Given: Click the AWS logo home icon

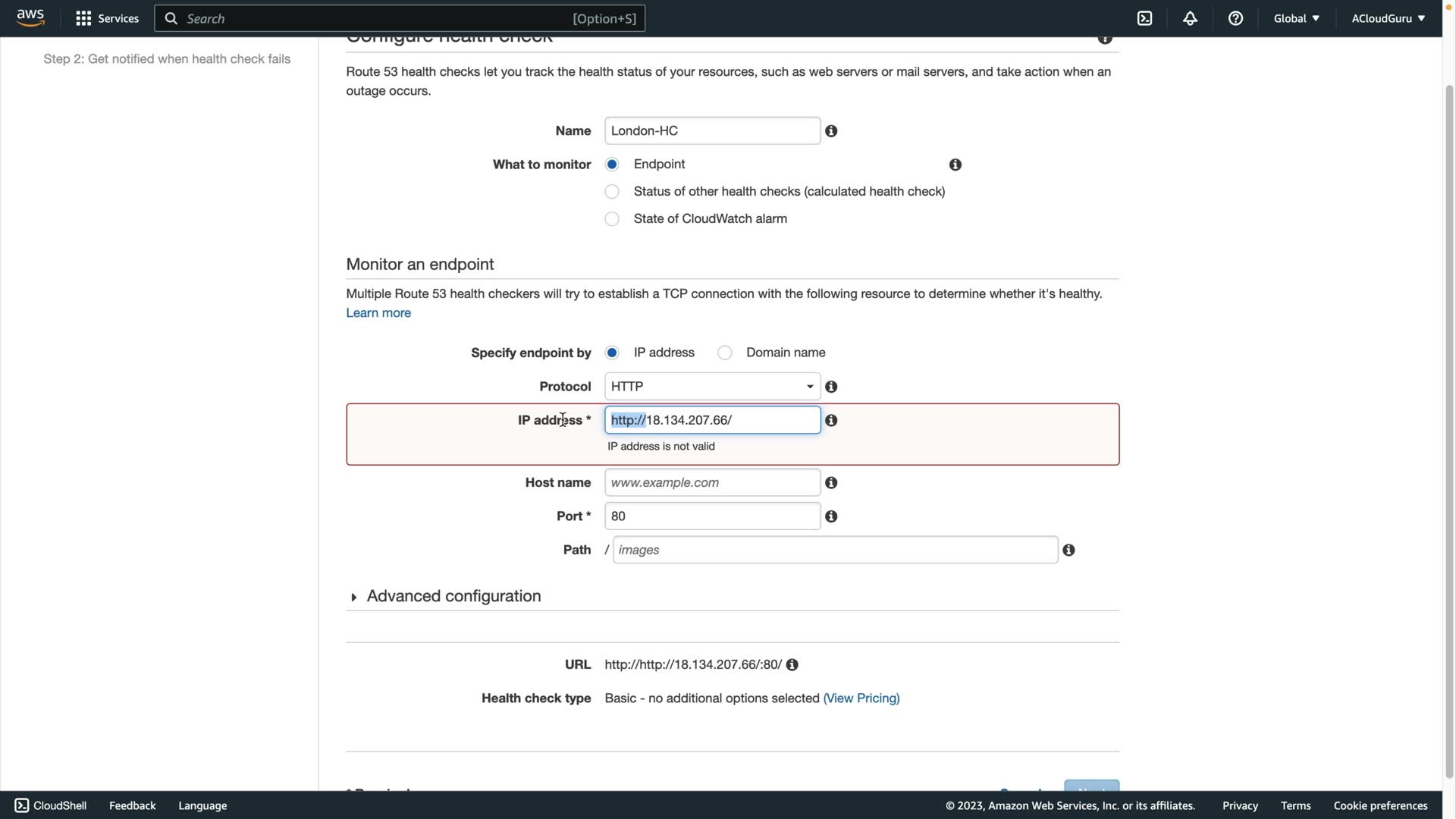Looking at the screenshot, I should pyautogui.click(x=30, y=17).
